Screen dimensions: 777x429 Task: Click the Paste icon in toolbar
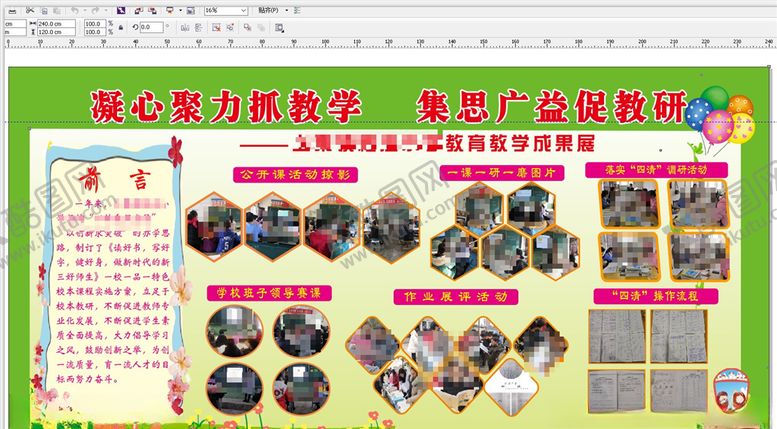pyautogui.click(x=58, y=9)
